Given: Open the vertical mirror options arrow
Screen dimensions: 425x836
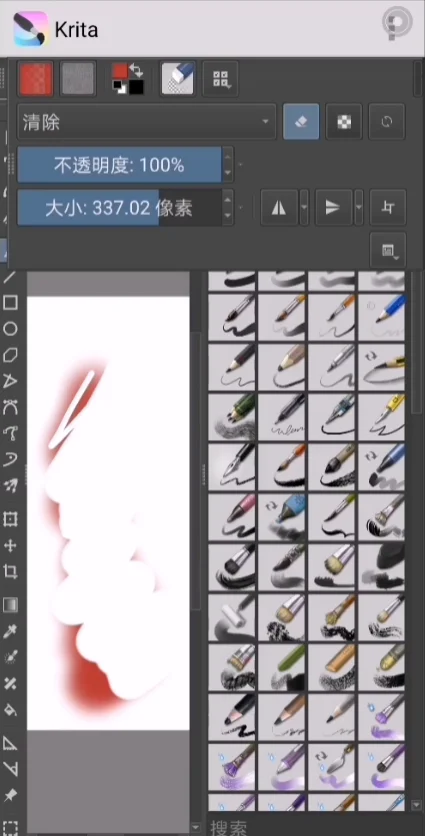Looking at the screenshot, I should (359, 207).
